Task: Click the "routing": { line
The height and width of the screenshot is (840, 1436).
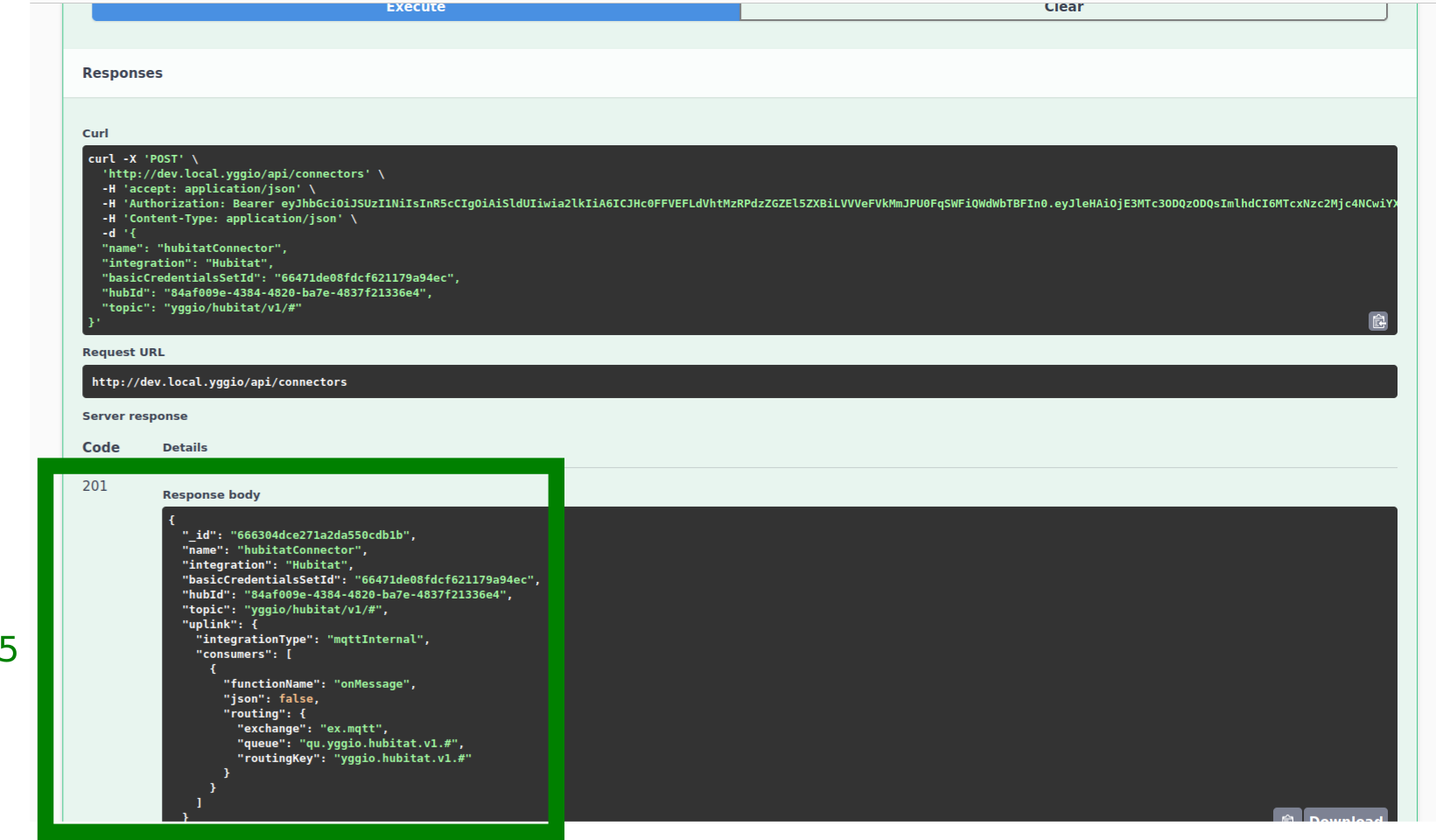Action: pos(264,714)
